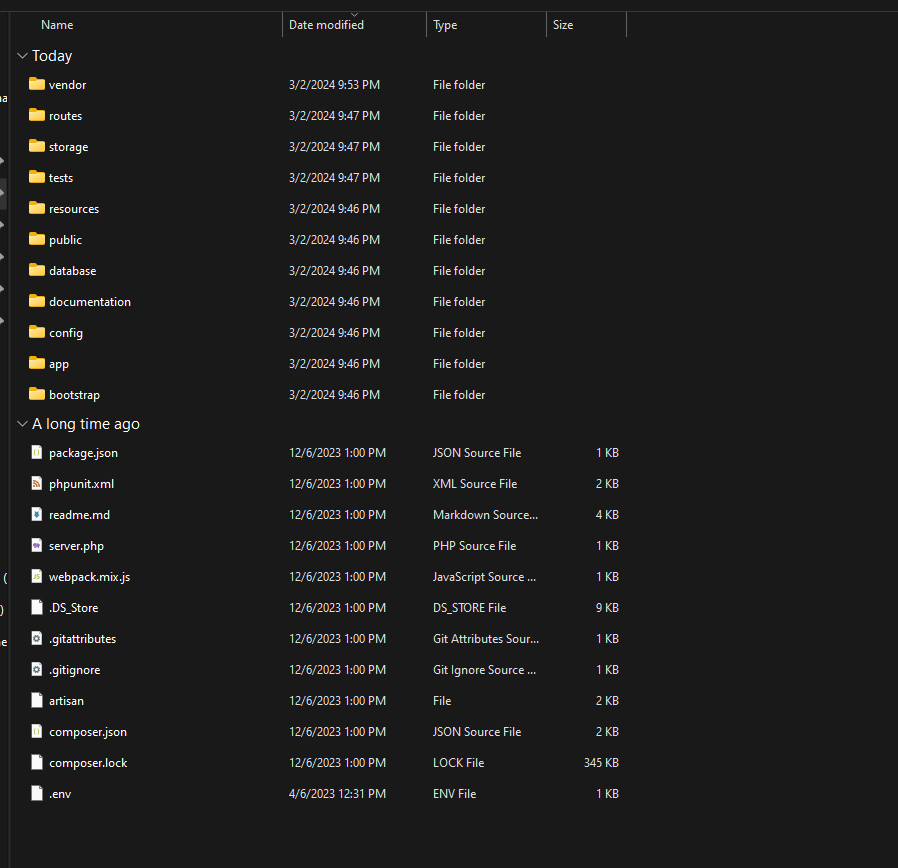The height and width of the screenshot is (868, 898).
Task: Click the JavaScript Source type cell
Action: 485,577
